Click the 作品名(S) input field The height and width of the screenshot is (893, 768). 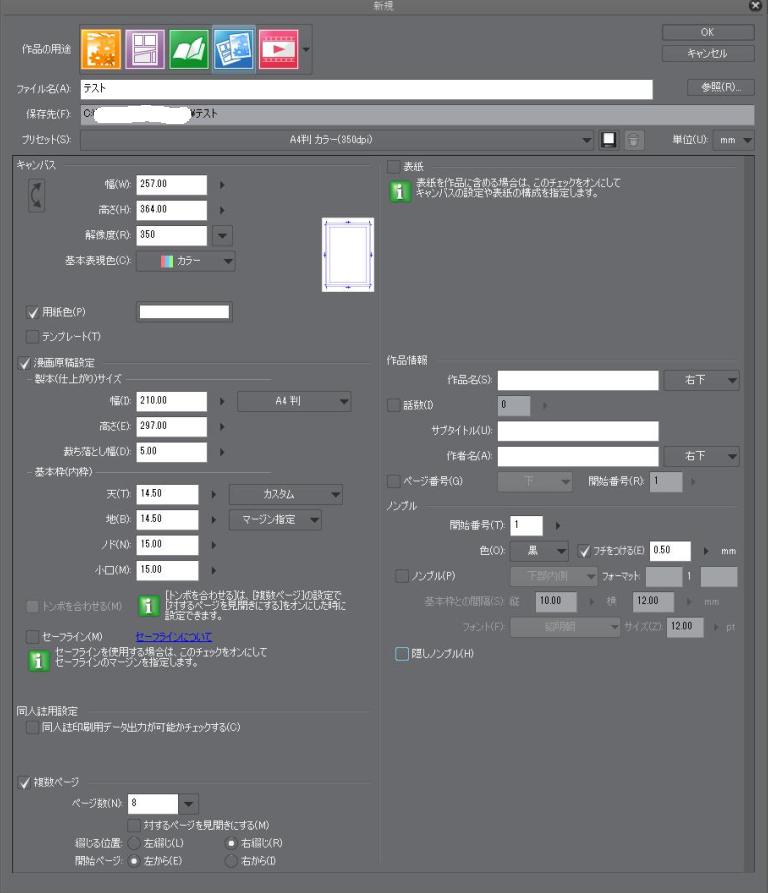tap(578, 380)
